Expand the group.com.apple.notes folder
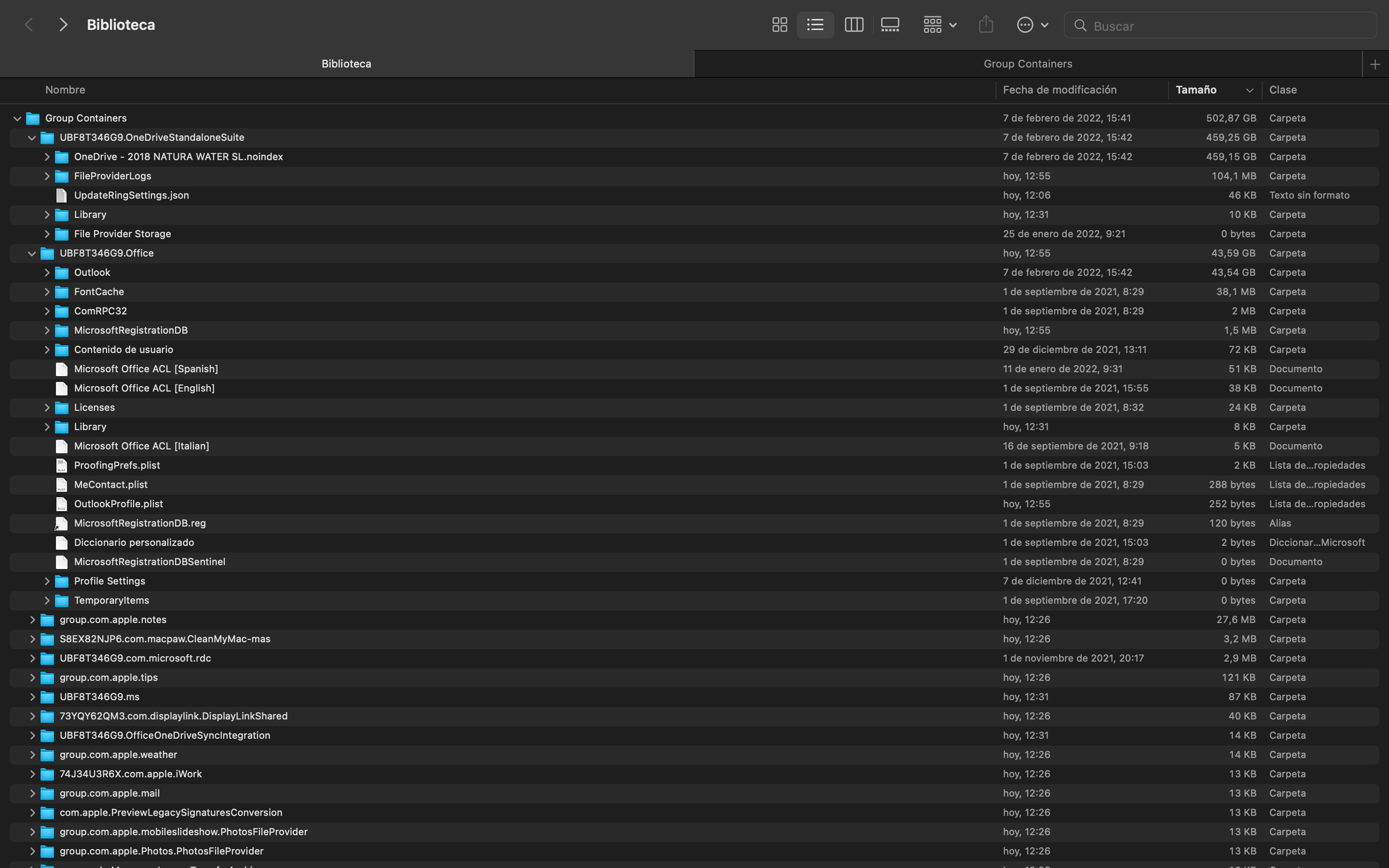Viewport: 1389px width, 868px height. tap(32, 620)
